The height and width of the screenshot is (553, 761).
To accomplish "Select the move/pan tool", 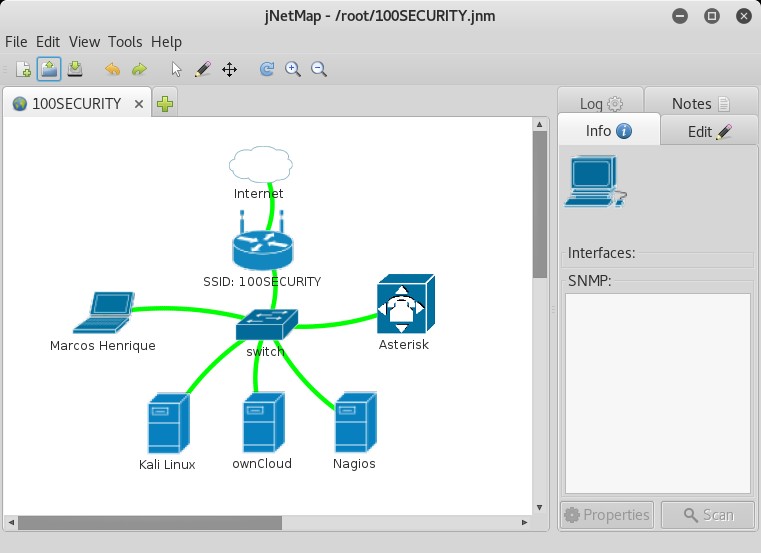I will tap(229, 69).
